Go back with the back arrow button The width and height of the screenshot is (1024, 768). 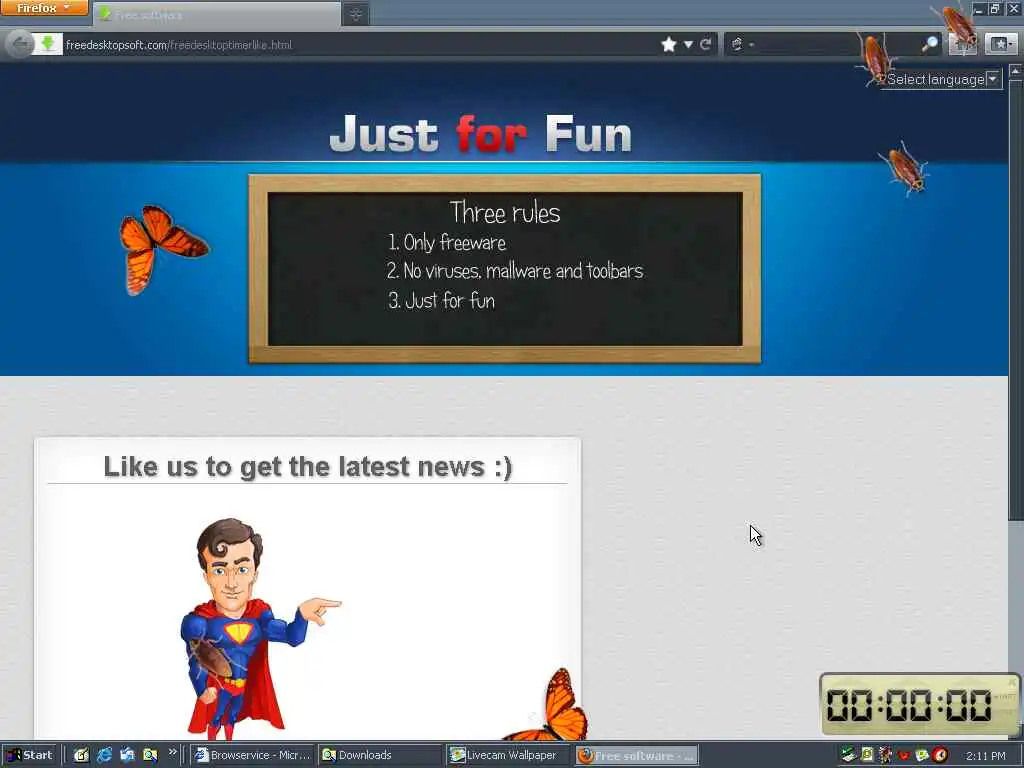point(20,44)
